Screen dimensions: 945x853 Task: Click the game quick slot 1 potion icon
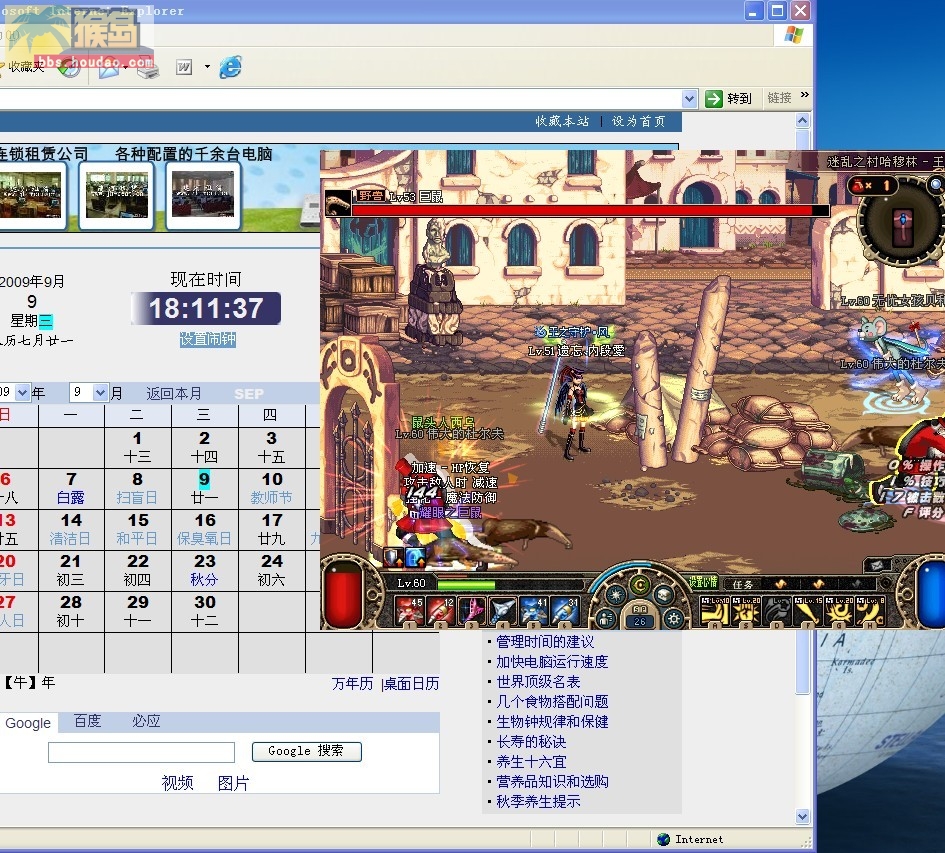click(x=409, y=611)
